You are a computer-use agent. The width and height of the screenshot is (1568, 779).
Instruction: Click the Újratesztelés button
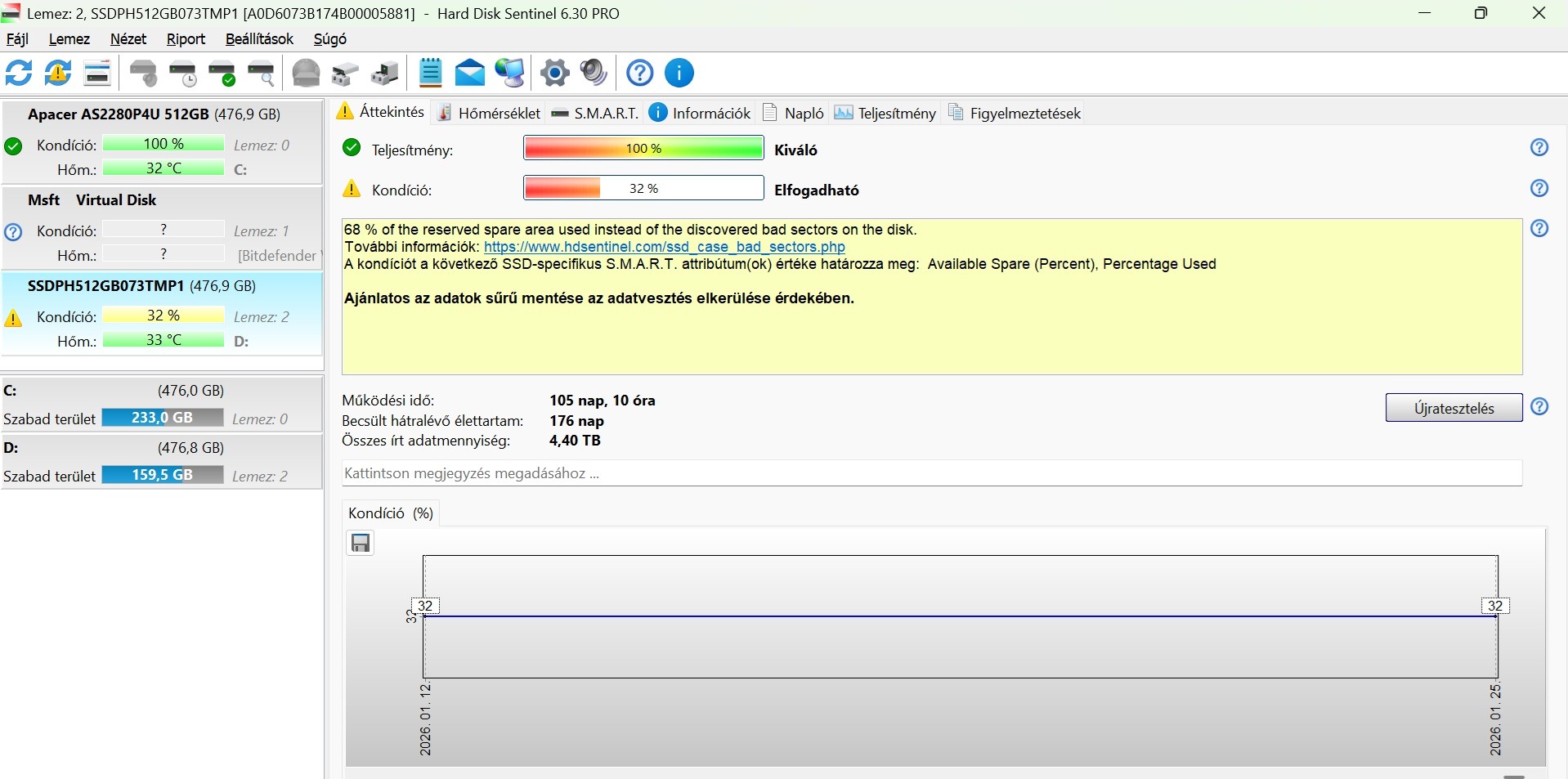click(1454, 408)
